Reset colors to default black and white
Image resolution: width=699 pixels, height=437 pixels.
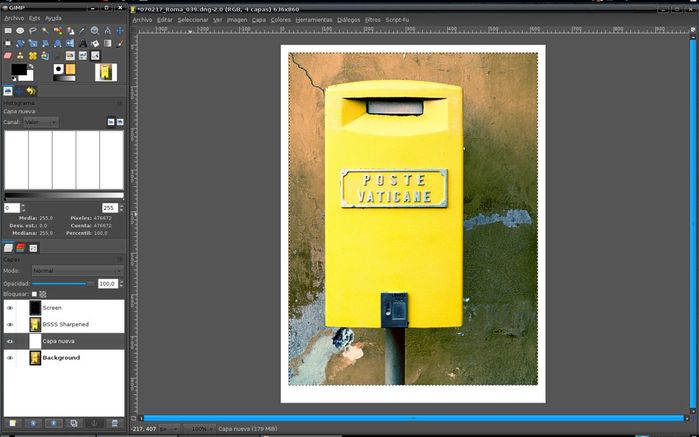(x=14, y=79)
